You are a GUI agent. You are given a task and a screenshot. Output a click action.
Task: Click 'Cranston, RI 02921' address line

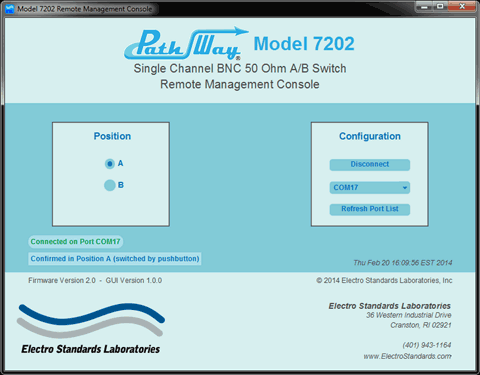pyautogui.click(x=421, y=325)
